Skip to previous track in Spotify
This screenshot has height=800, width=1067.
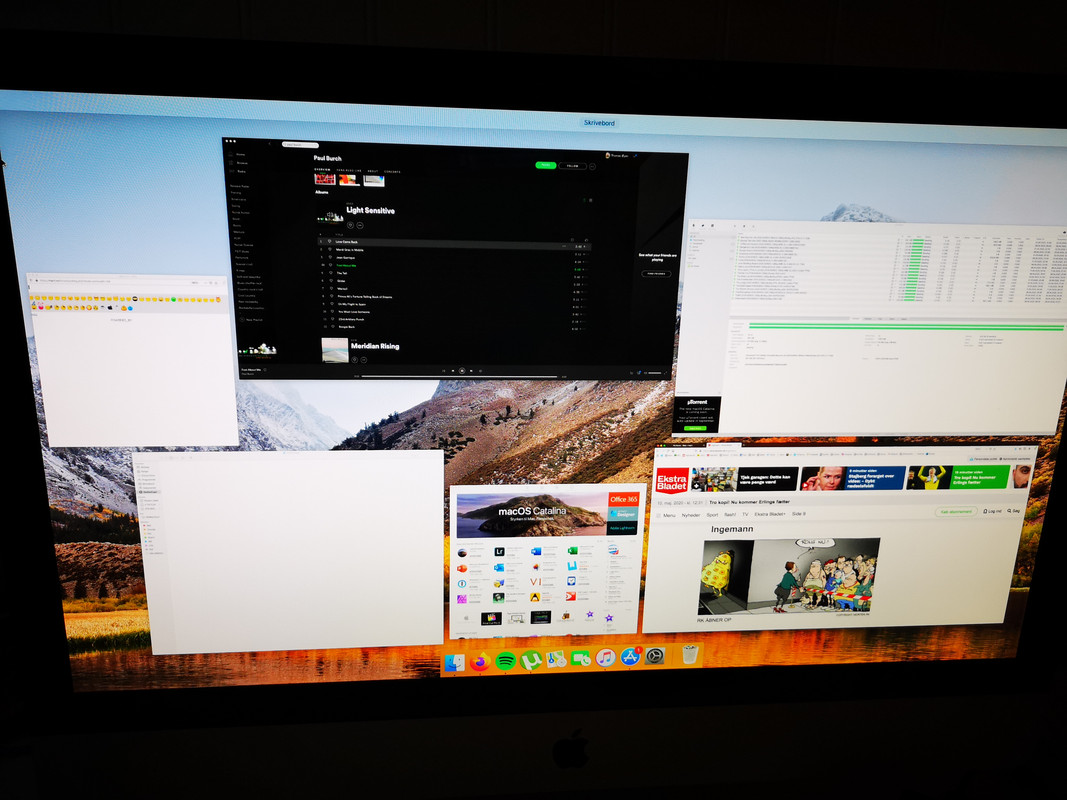point(453,371)
